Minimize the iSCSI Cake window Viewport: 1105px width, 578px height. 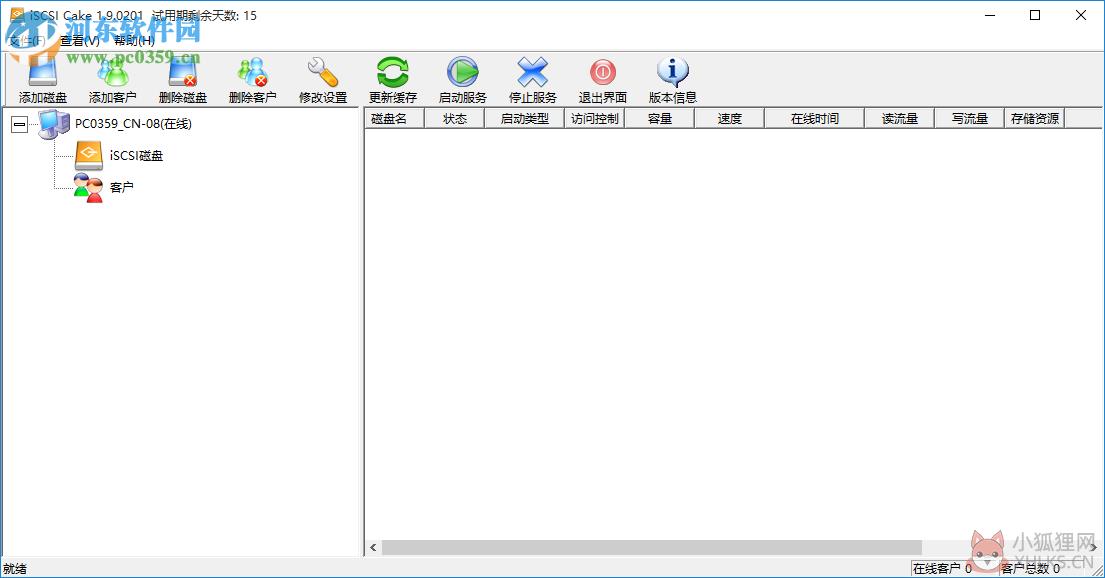(990, 16)
